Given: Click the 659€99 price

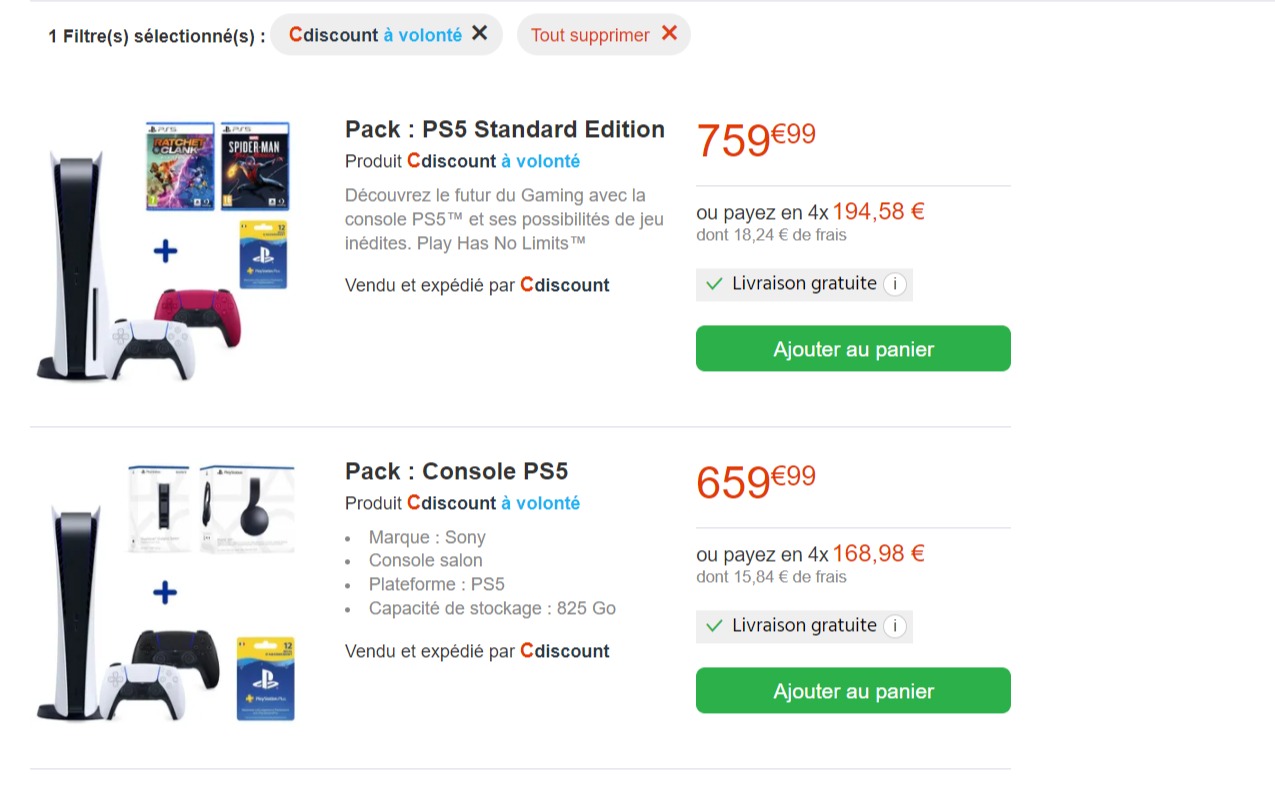Looking at the screenshot, I should (x=756, y=482).
